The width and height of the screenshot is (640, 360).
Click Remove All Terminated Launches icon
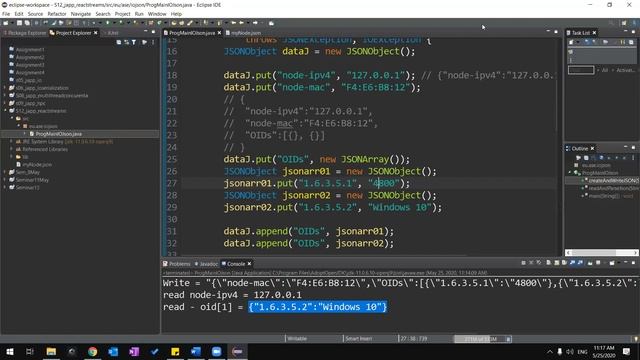point(539,263)
